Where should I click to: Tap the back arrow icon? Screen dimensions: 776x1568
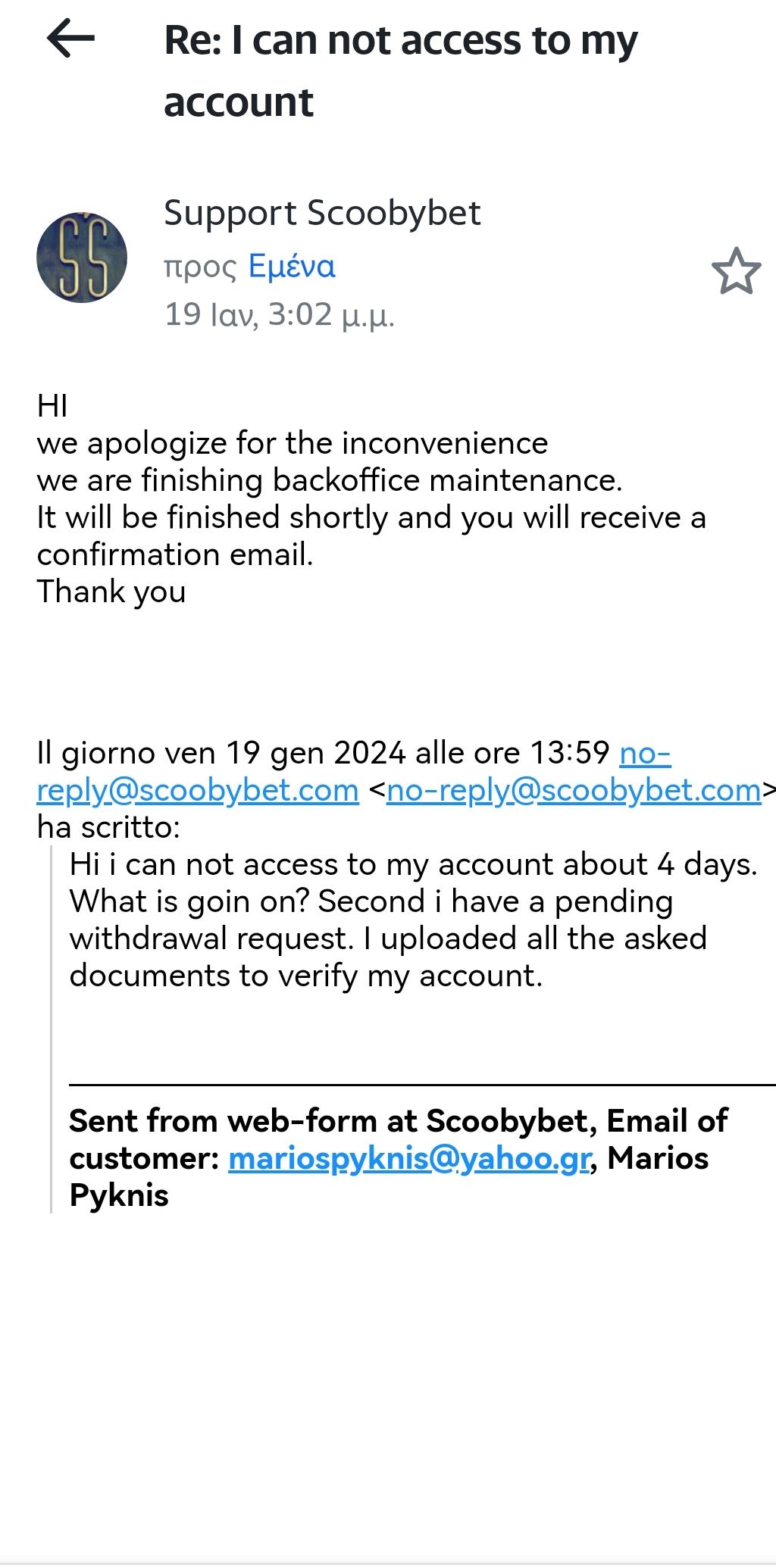tap(70, 39)
